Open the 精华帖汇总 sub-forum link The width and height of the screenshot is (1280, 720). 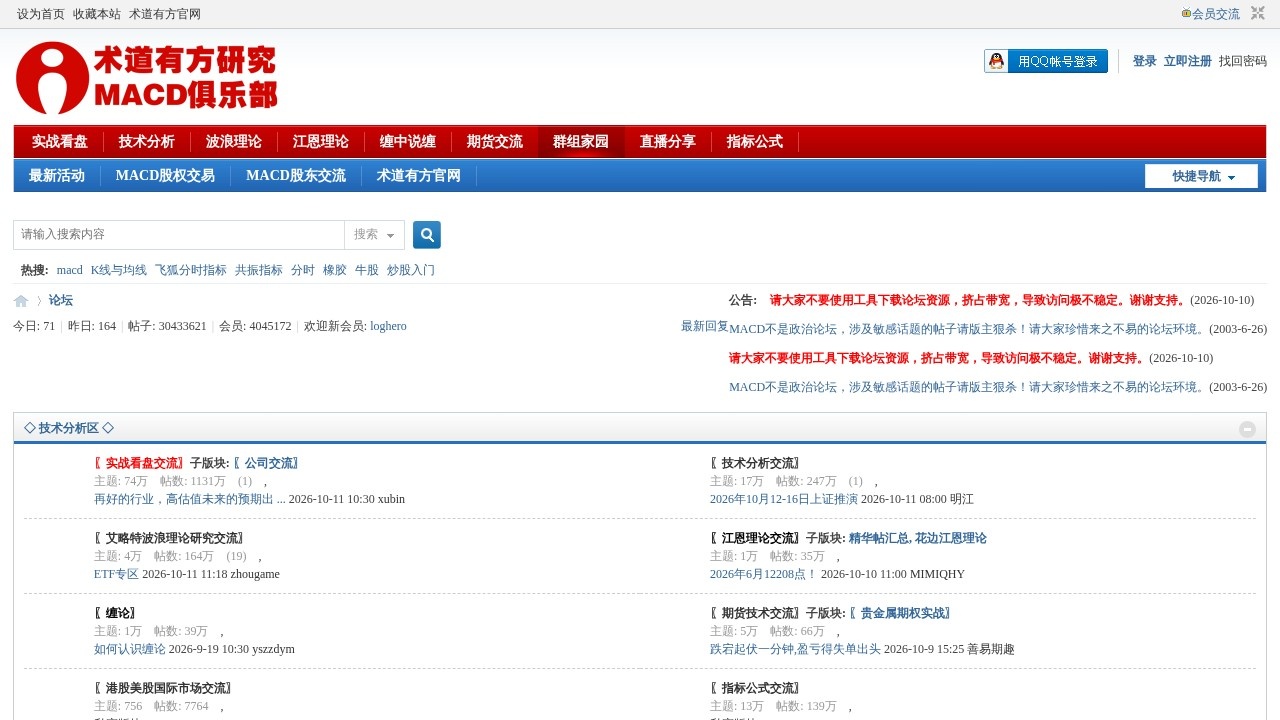point(879,538)
